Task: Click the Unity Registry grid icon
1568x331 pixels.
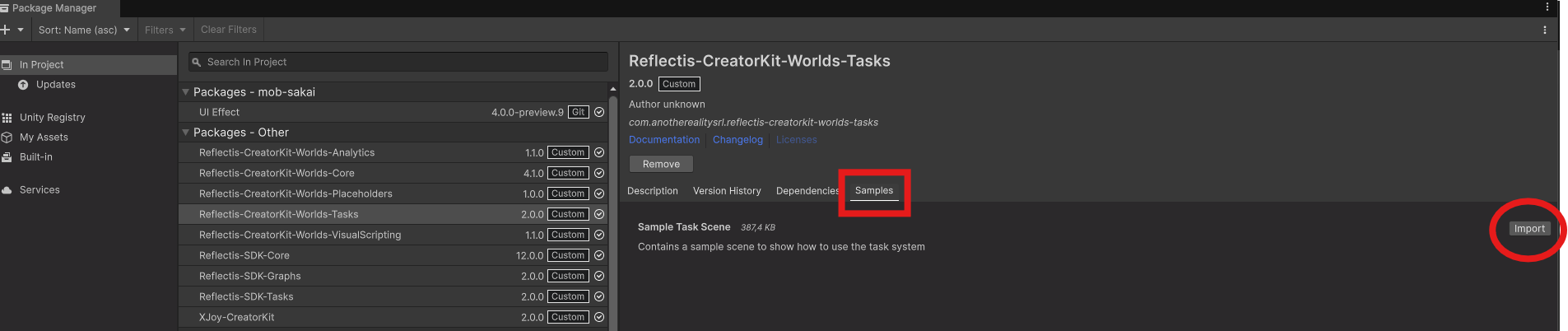Action: coord(7,118)
